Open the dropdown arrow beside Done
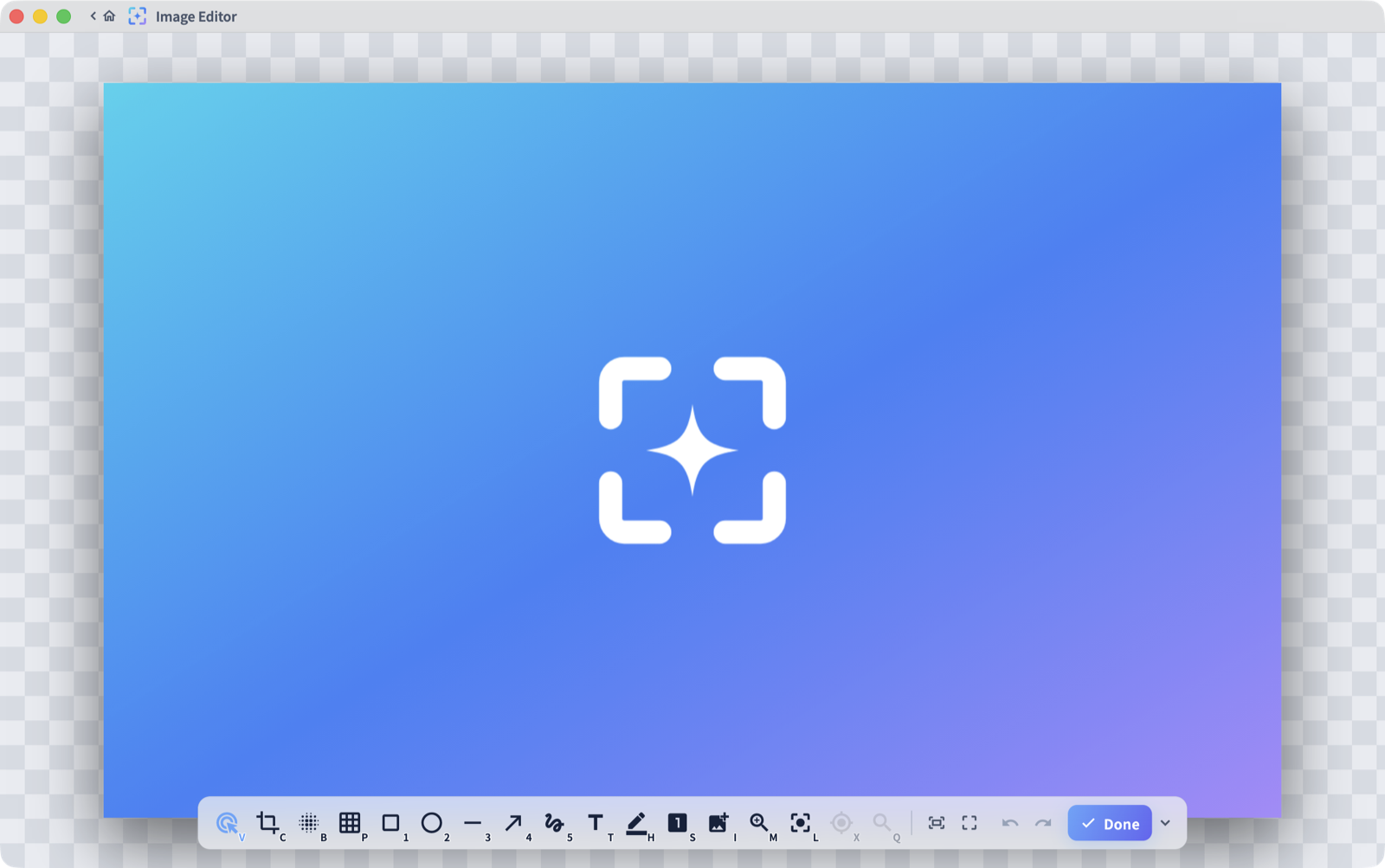This screenshot has height=868, width=1385. coord(1165,823)
